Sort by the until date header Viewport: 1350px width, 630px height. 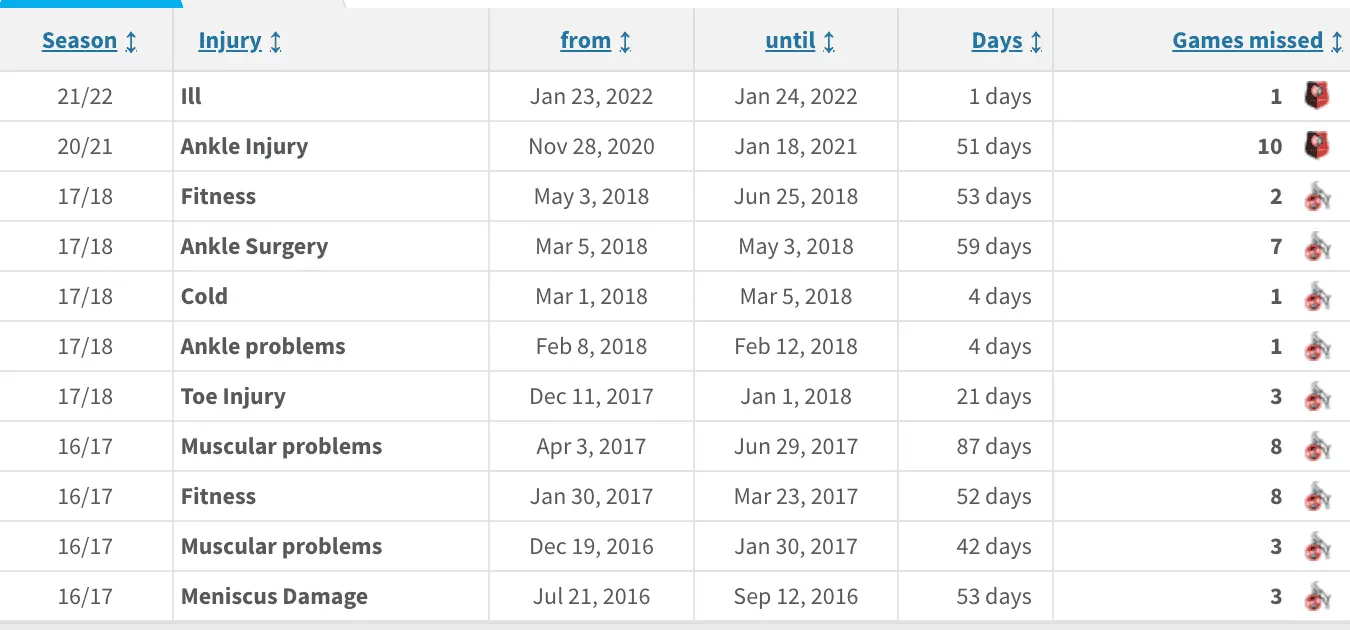[789, 41]
